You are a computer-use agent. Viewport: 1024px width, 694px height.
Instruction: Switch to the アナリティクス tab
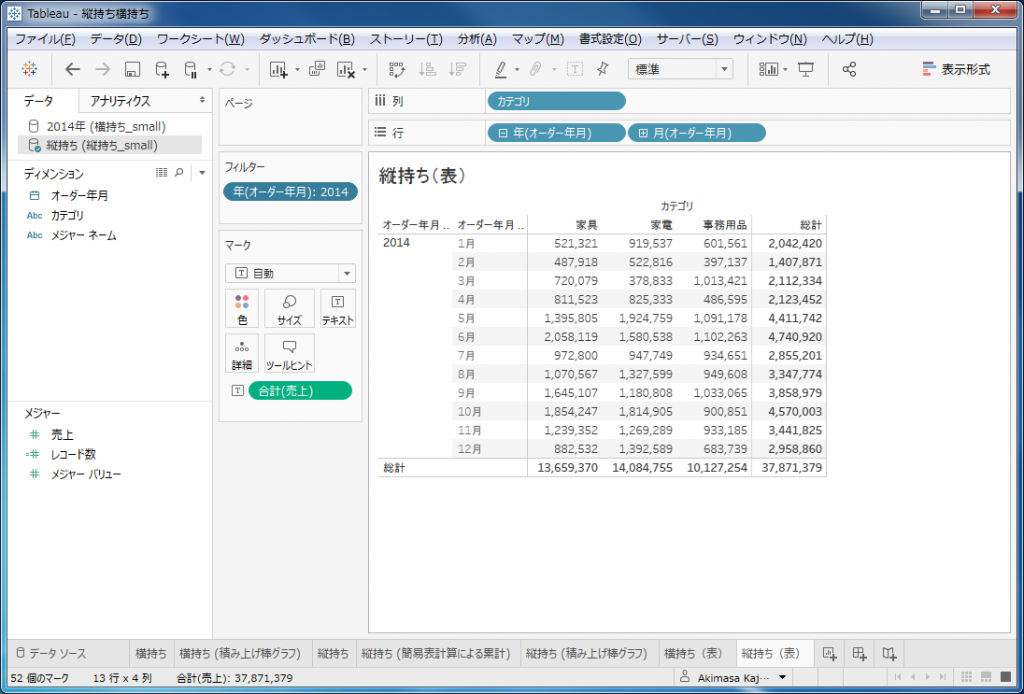tap(120, 101)
